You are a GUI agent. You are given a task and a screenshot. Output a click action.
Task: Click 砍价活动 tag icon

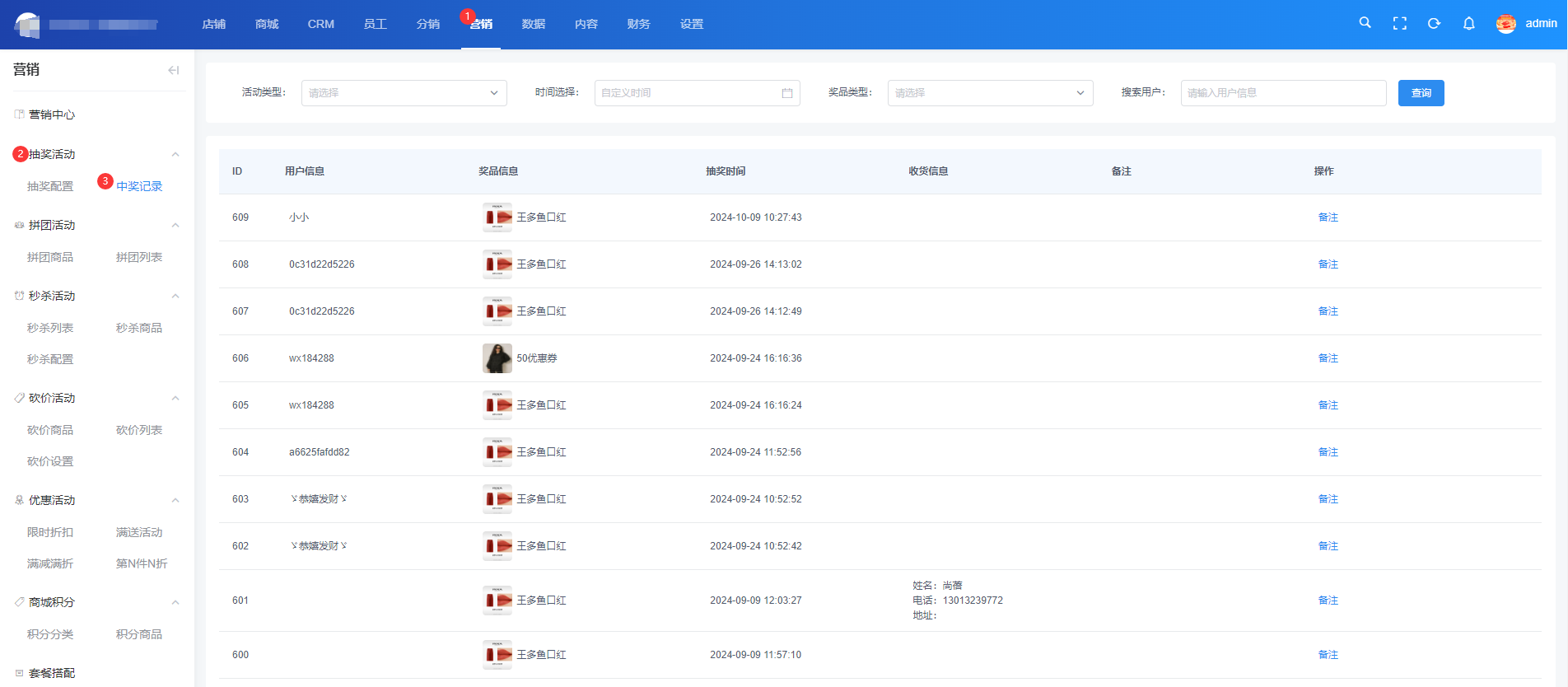(x=19, y=398)
